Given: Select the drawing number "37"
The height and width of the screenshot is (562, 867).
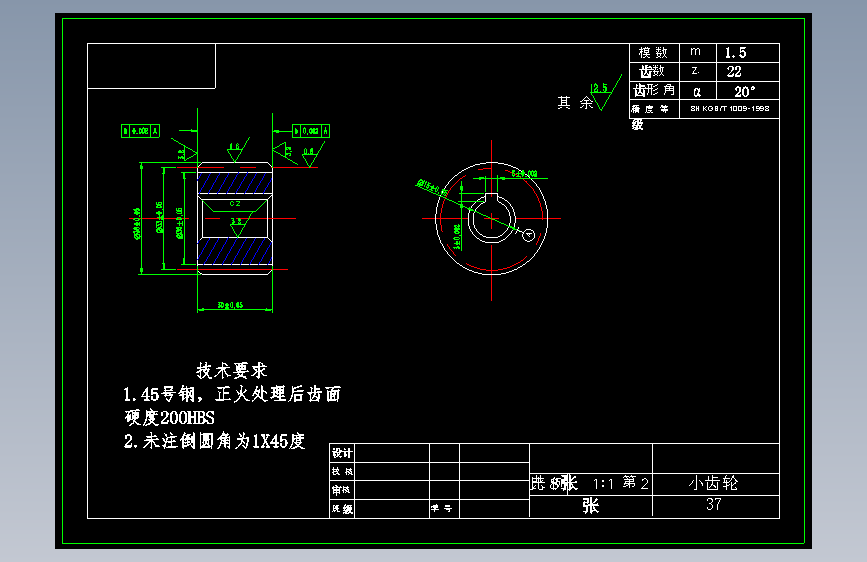Looking at the screenshot, I should [713, 504].
